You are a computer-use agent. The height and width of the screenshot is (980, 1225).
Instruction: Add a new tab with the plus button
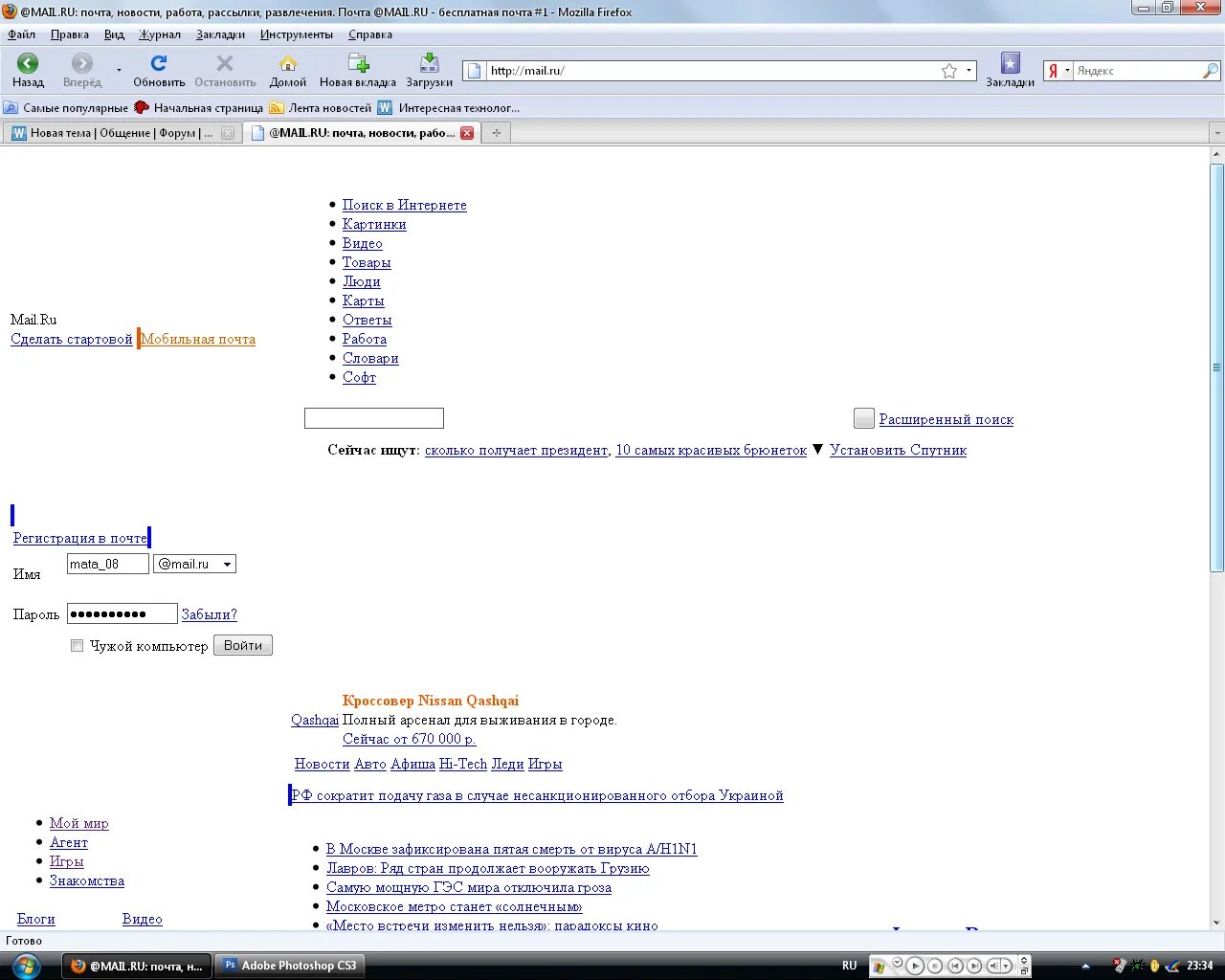[x=496, y=133]
